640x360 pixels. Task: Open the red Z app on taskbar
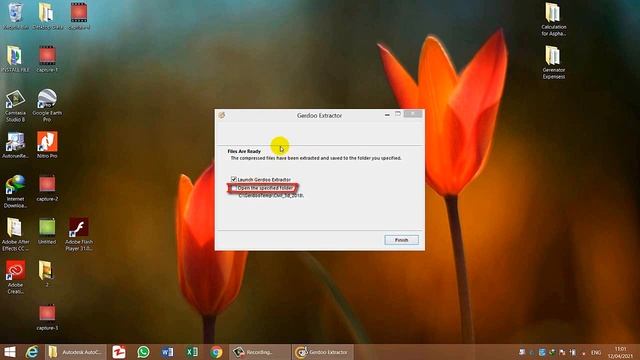click(x=119, y=352)
